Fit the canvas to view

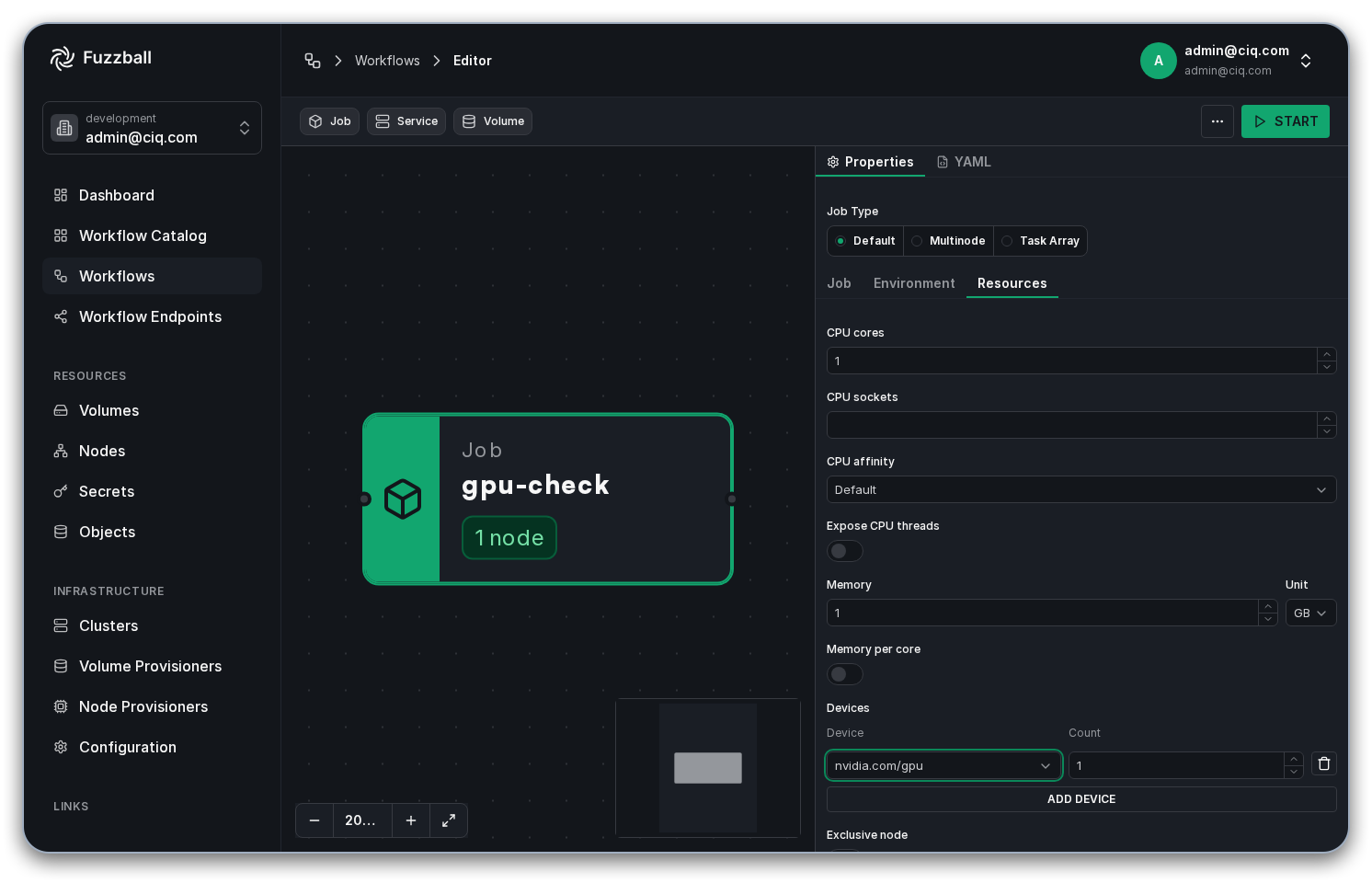click(449, 820)
